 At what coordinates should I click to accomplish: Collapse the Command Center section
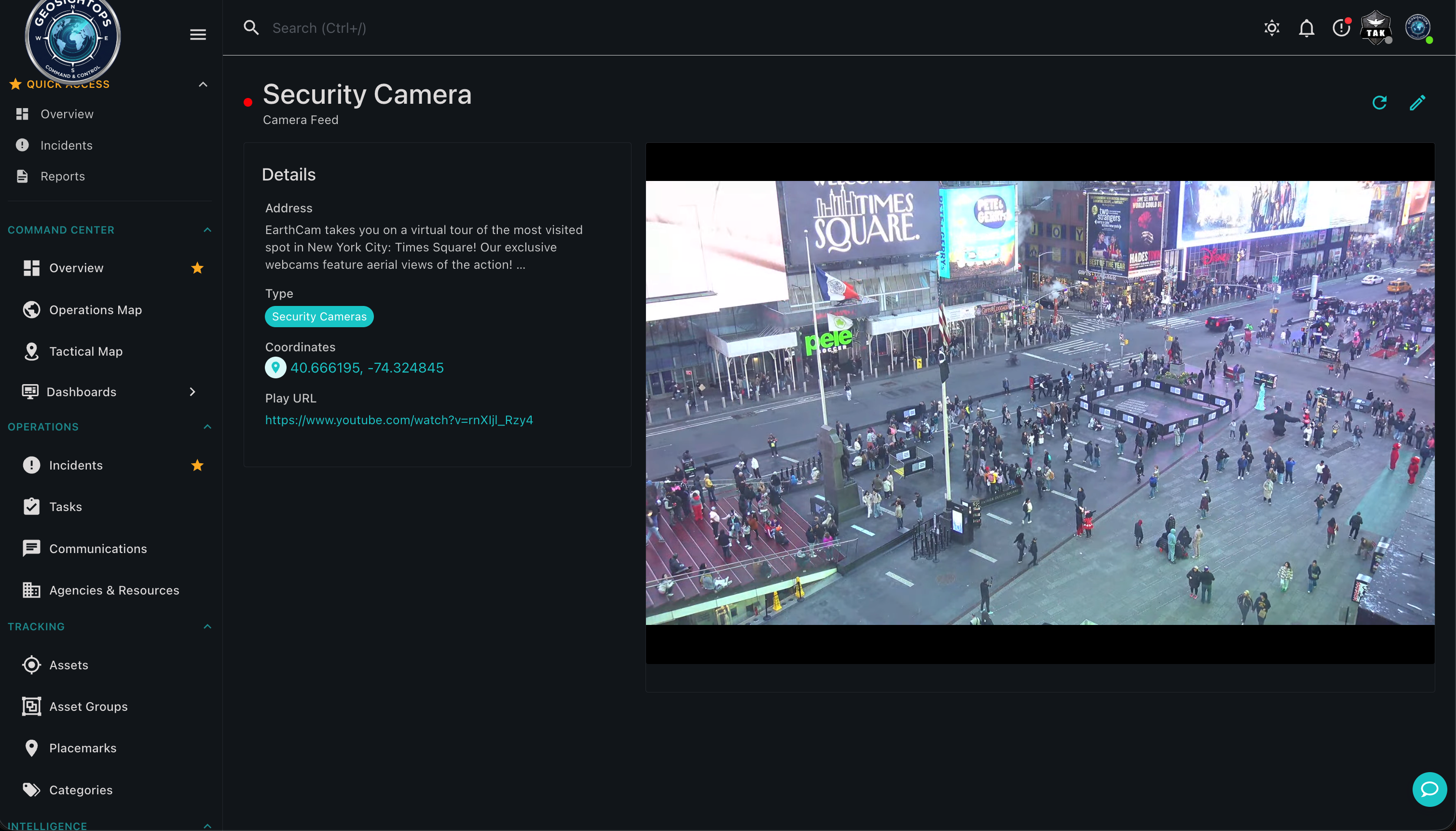pos(207,229)
